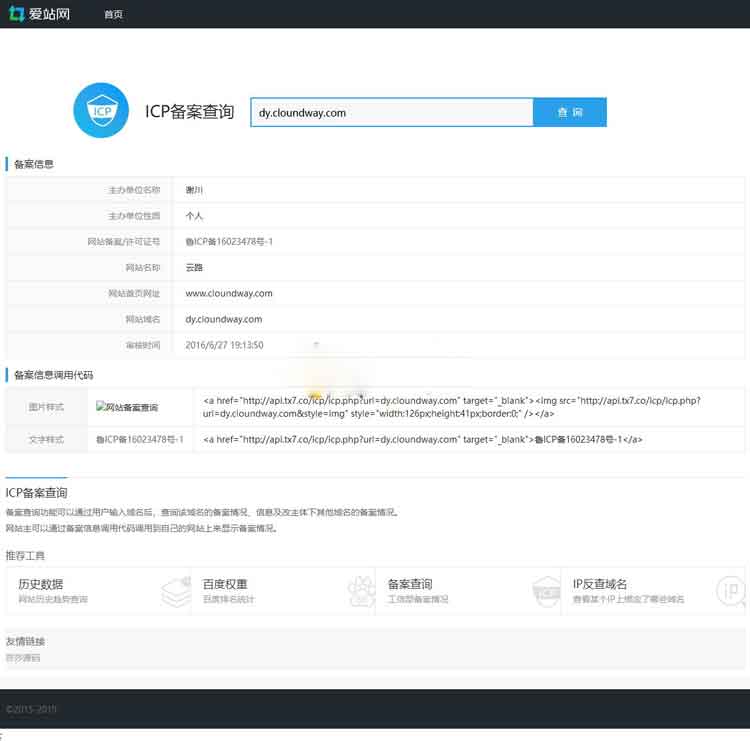Open the IP反查域名 tool card
This screenshot has height=741, width=750.
point(652,591)
